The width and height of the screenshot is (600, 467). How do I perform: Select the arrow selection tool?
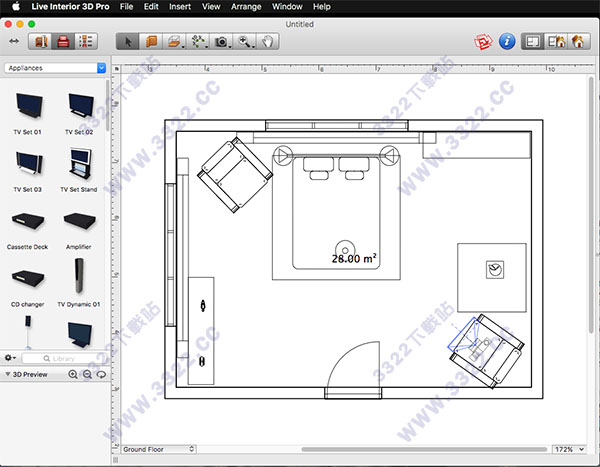coord(127,41)
